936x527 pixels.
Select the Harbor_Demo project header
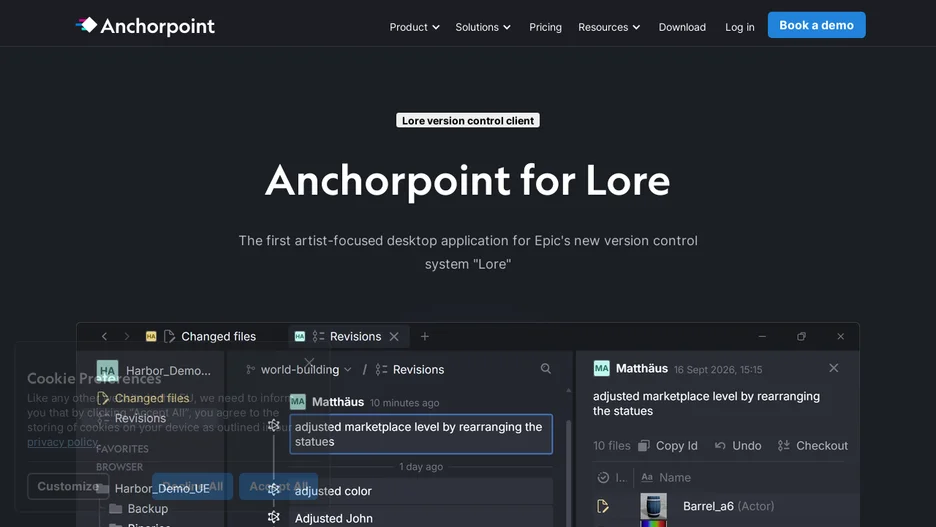tap(153, 371)
